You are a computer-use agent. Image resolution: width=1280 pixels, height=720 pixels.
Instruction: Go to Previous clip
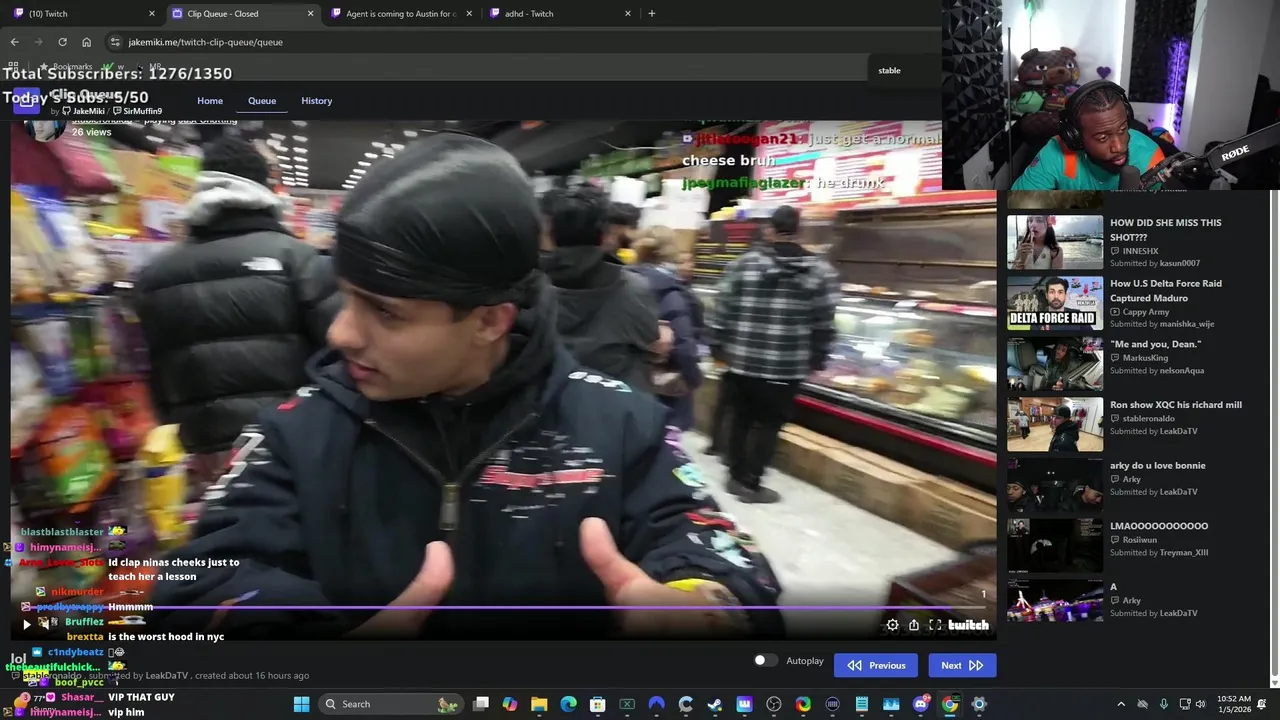[x=876, y=665]
